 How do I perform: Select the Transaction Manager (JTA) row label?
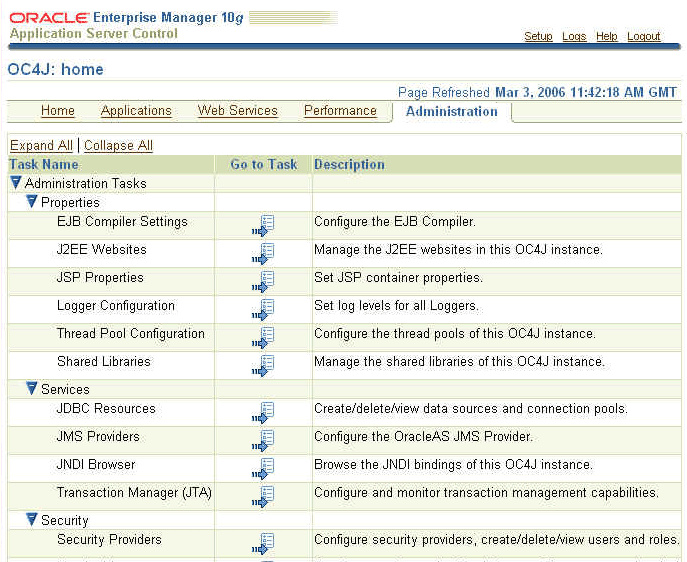click(135, 493)
